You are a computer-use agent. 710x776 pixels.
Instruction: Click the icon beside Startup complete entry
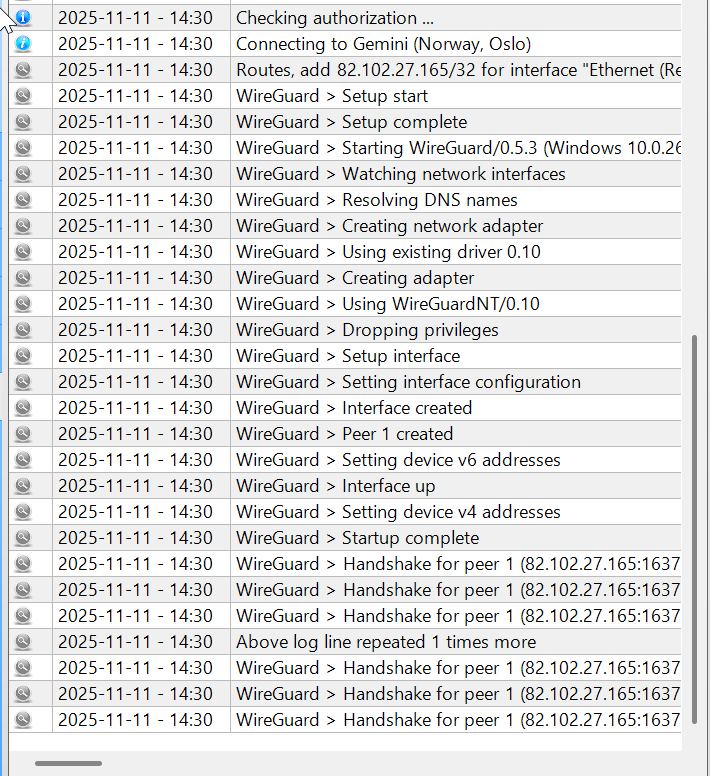(x=23, y=538)
